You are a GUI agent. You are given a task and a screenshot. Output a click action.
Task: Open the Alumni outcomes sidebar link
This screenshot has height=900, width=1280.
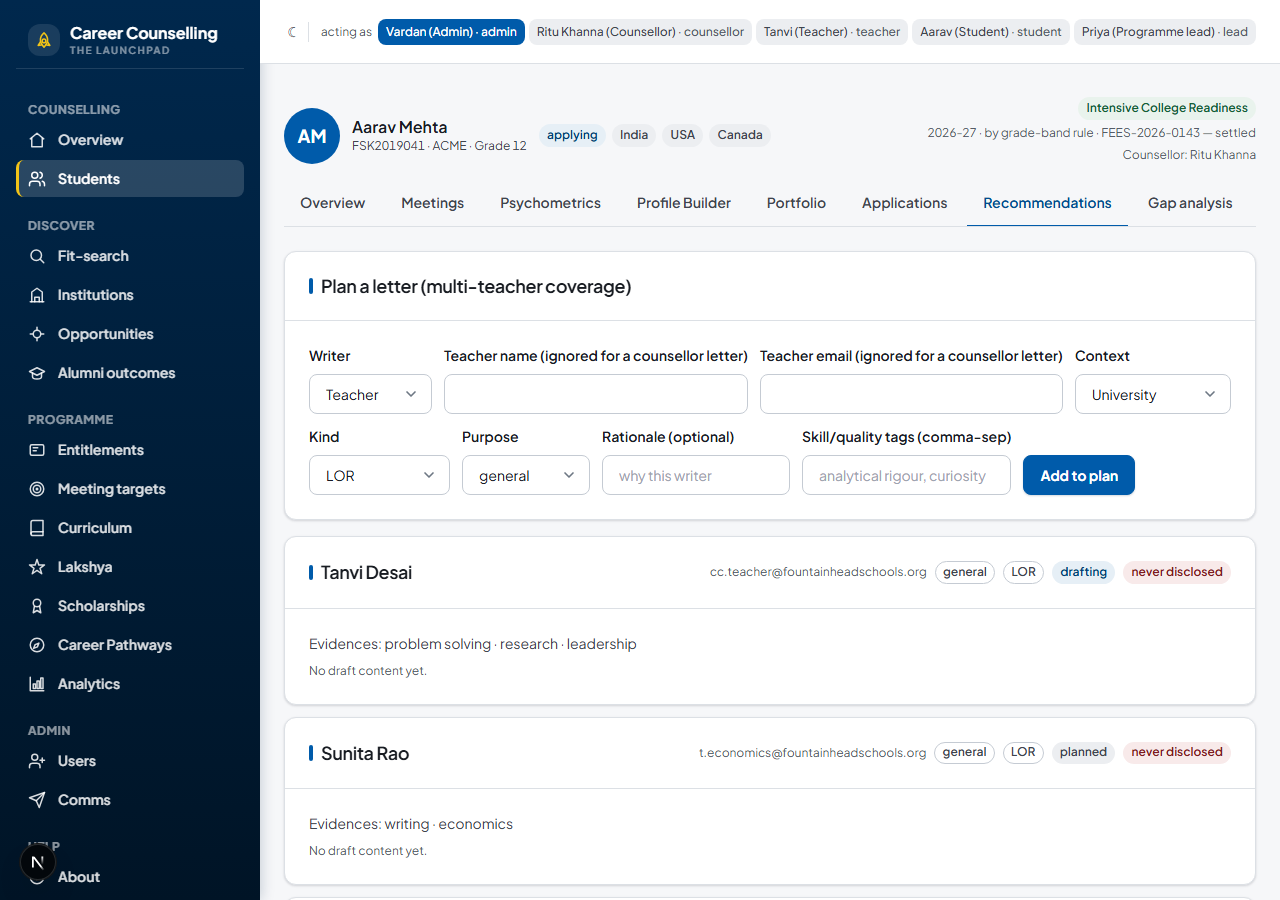130,373
